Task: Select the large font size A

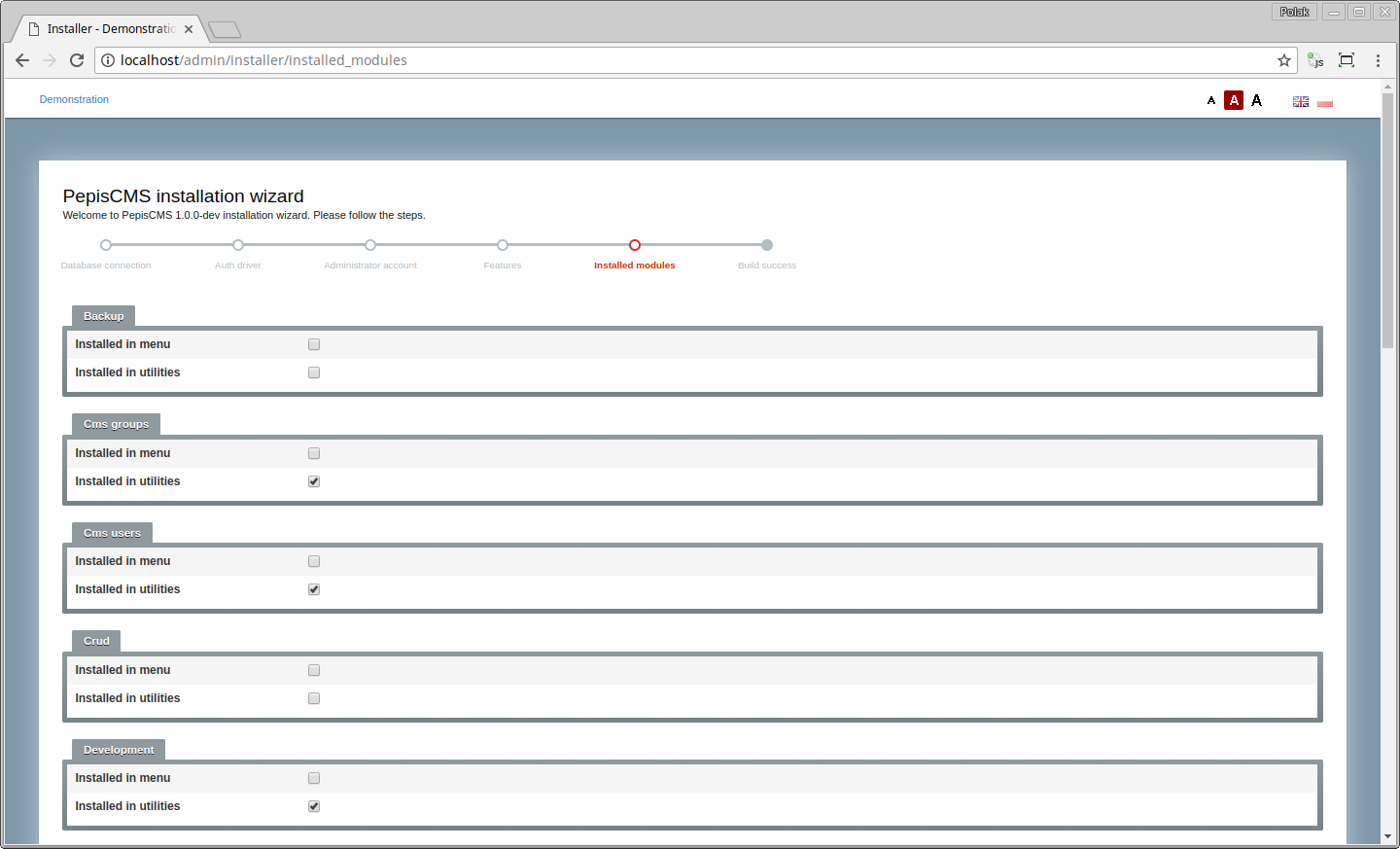Action: [x=1256, y=100]
